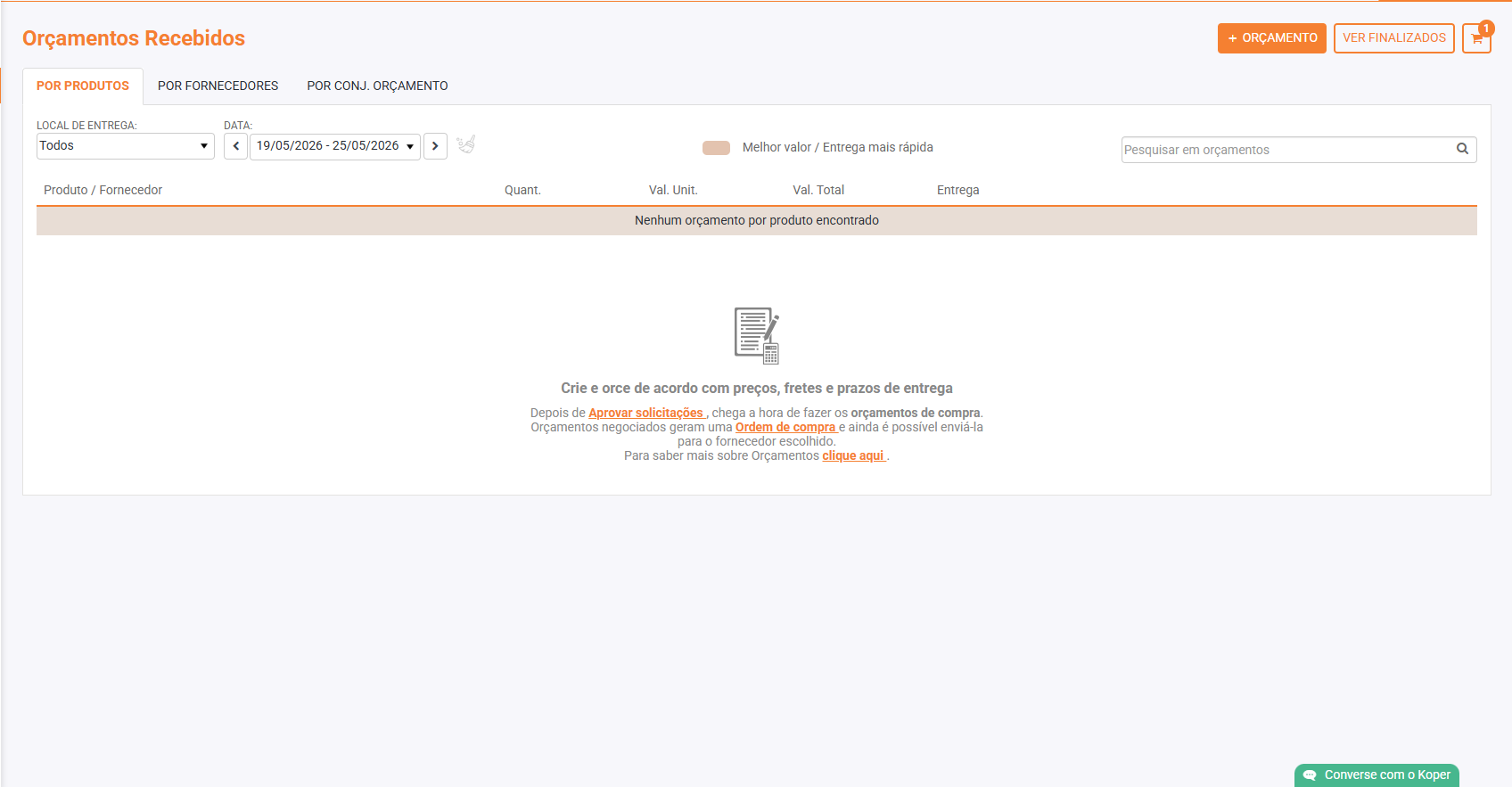Click the Produto / Fornecedor column header
The width and height of the screenshot is (1512, 787).
click(103, 190)
